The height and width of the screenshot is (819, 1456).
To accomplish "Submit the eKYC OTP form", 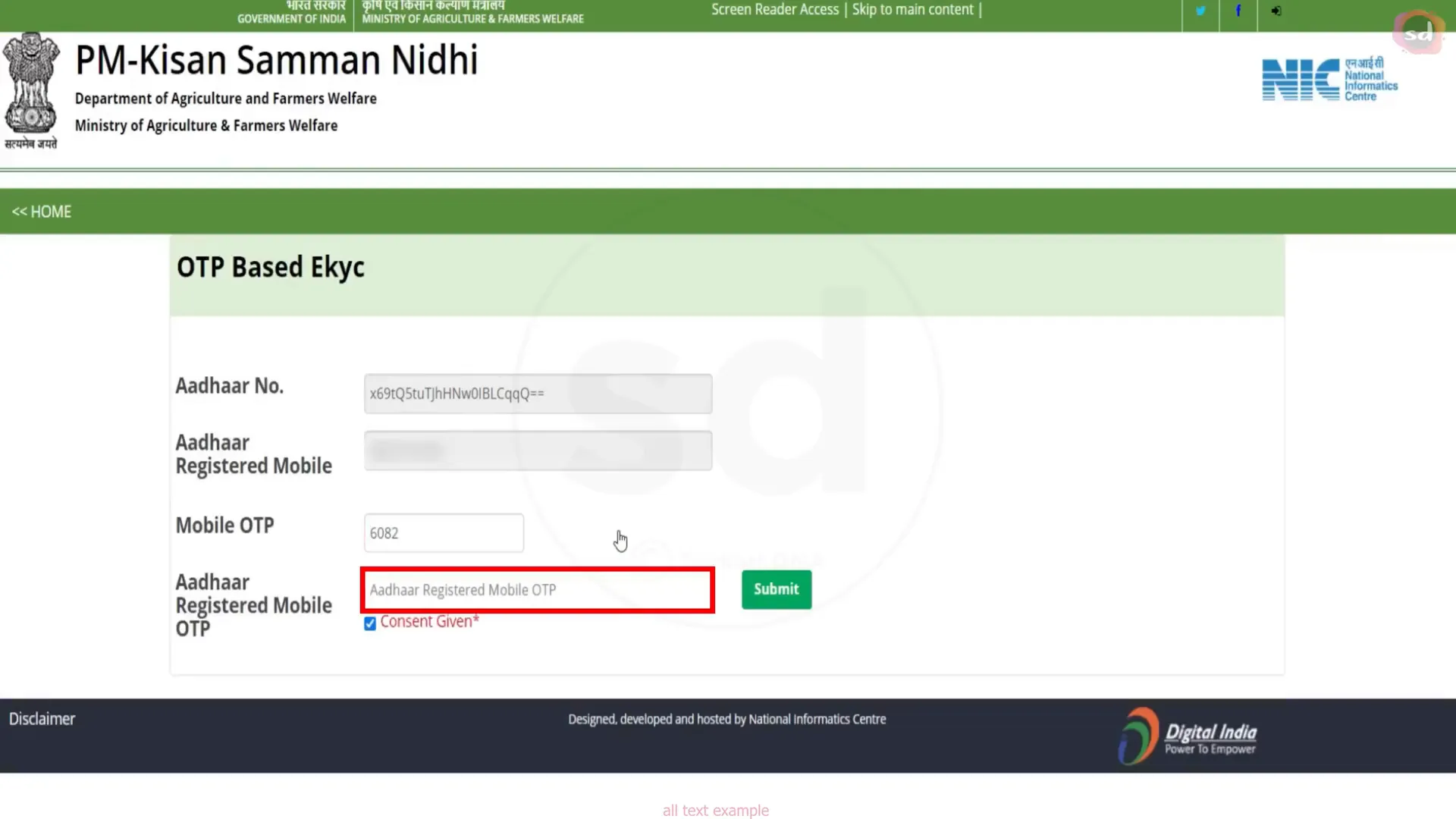I will click(x=777, y=589).
